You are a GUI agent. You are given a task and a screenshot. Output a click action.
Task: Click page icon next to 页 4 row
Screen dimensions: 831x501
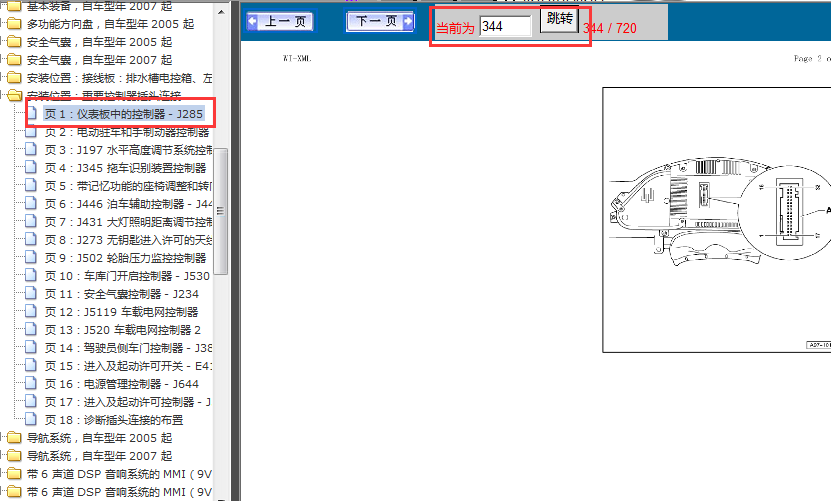point(31,168)
